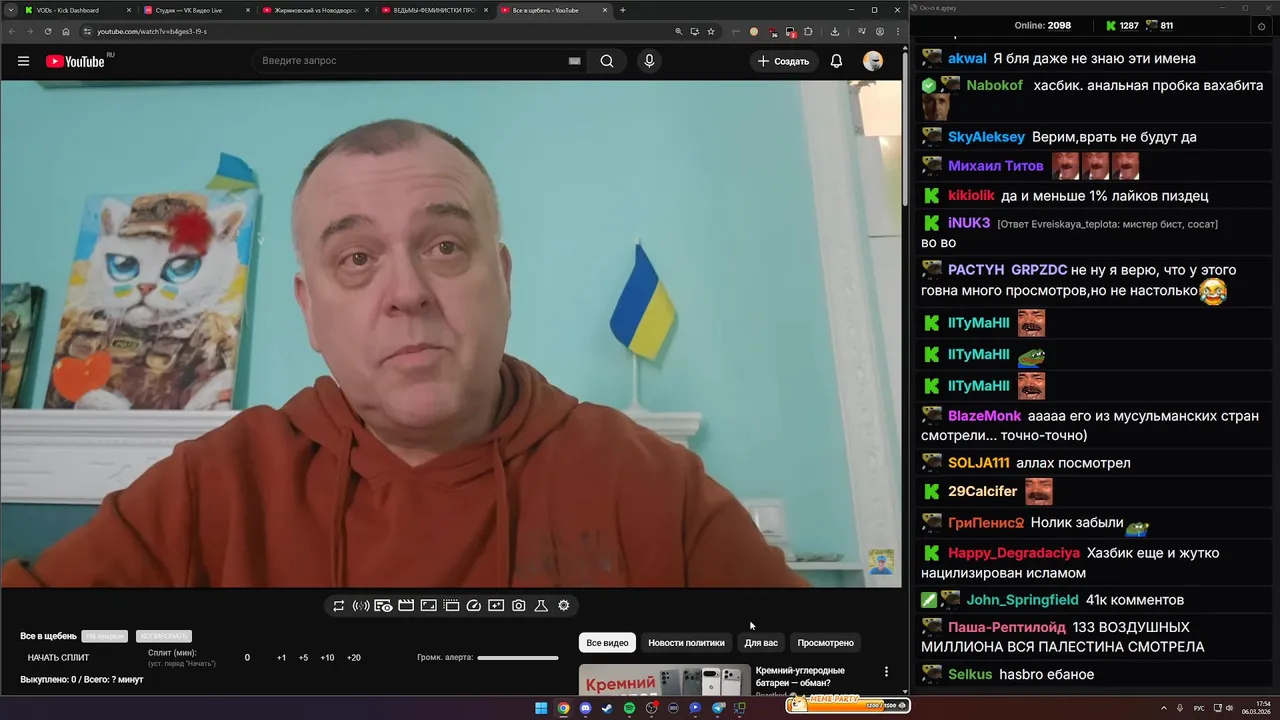
Task: Add five minutes with the +5 button
Action: tap(303, 658)
